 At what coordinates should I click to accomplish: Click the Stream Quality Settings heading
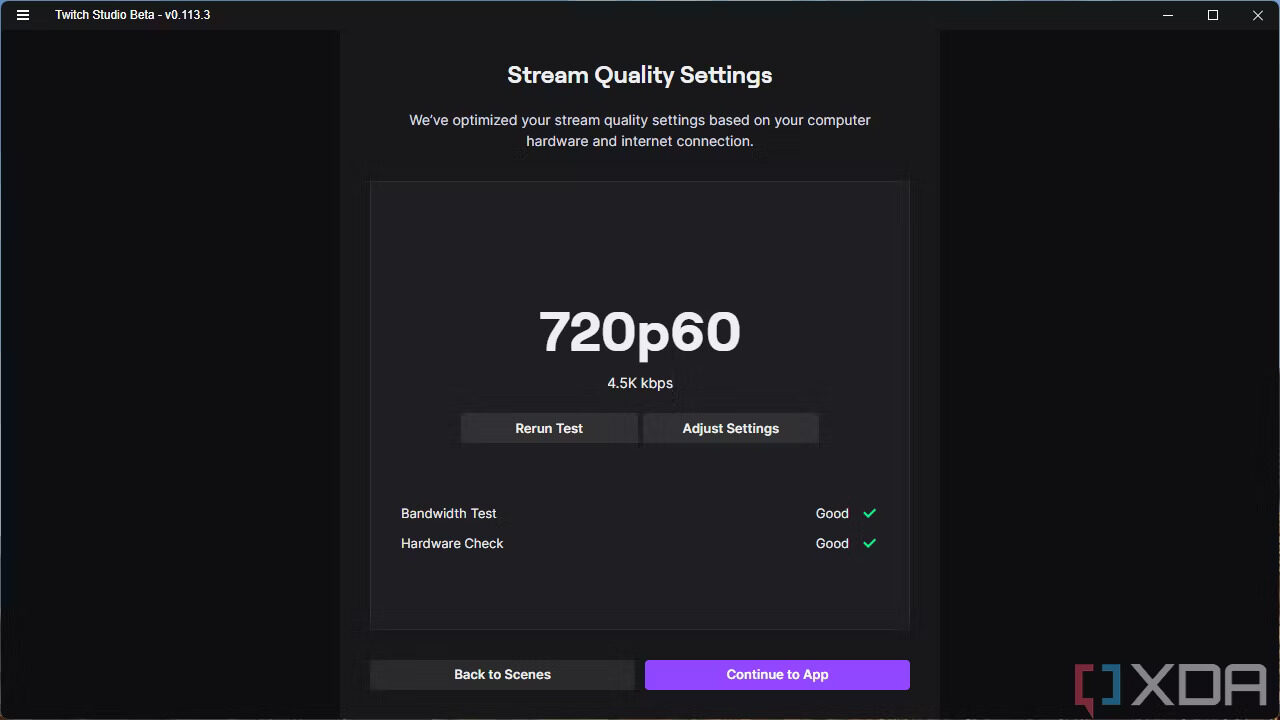tap(640, 76)
